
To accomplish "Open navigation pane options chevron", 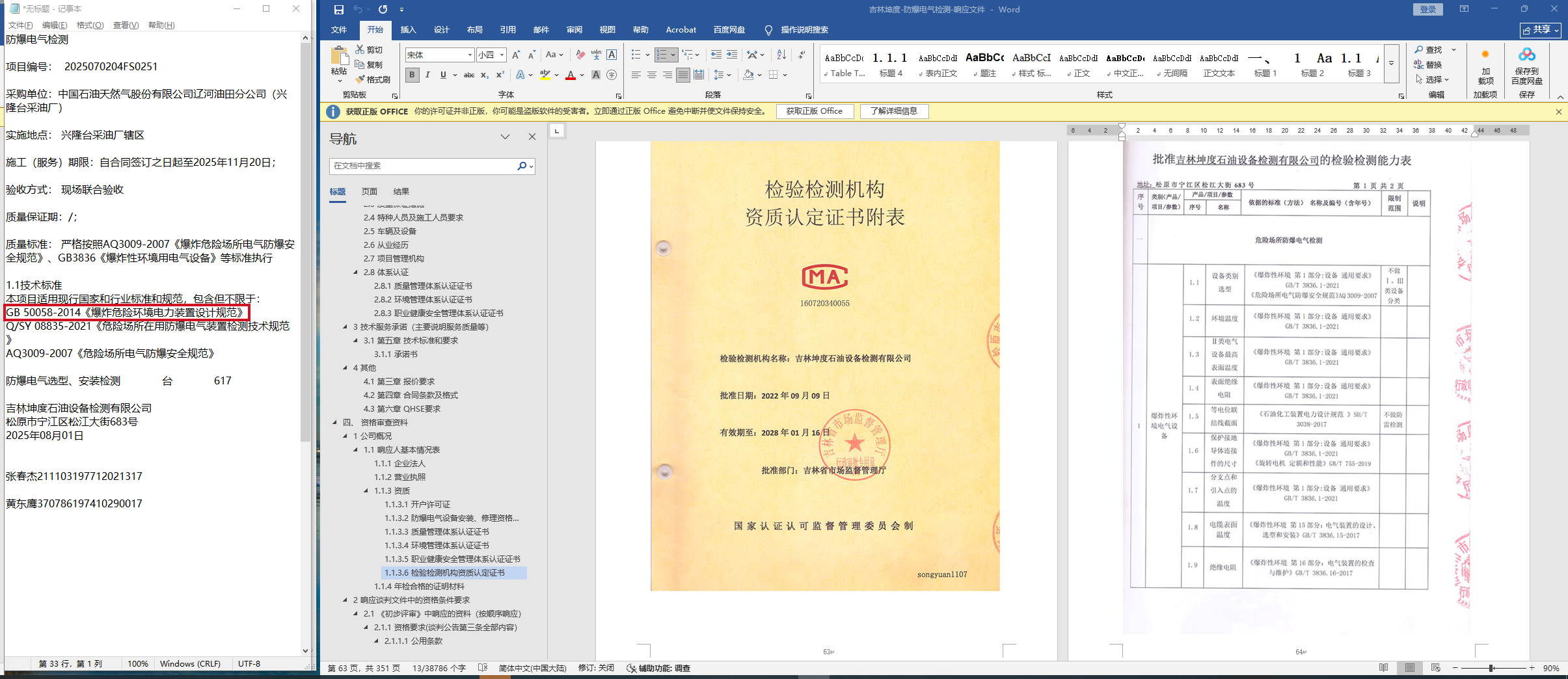I will [505, 137].
